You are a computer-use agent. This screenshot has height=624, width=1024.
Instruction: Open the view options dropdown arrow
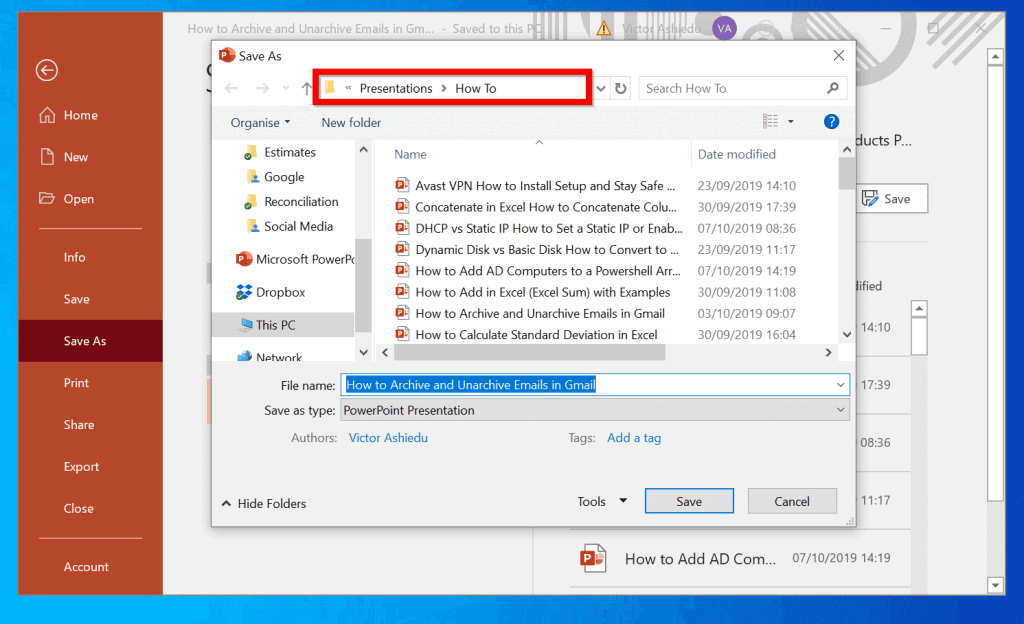tap(790, 121)
